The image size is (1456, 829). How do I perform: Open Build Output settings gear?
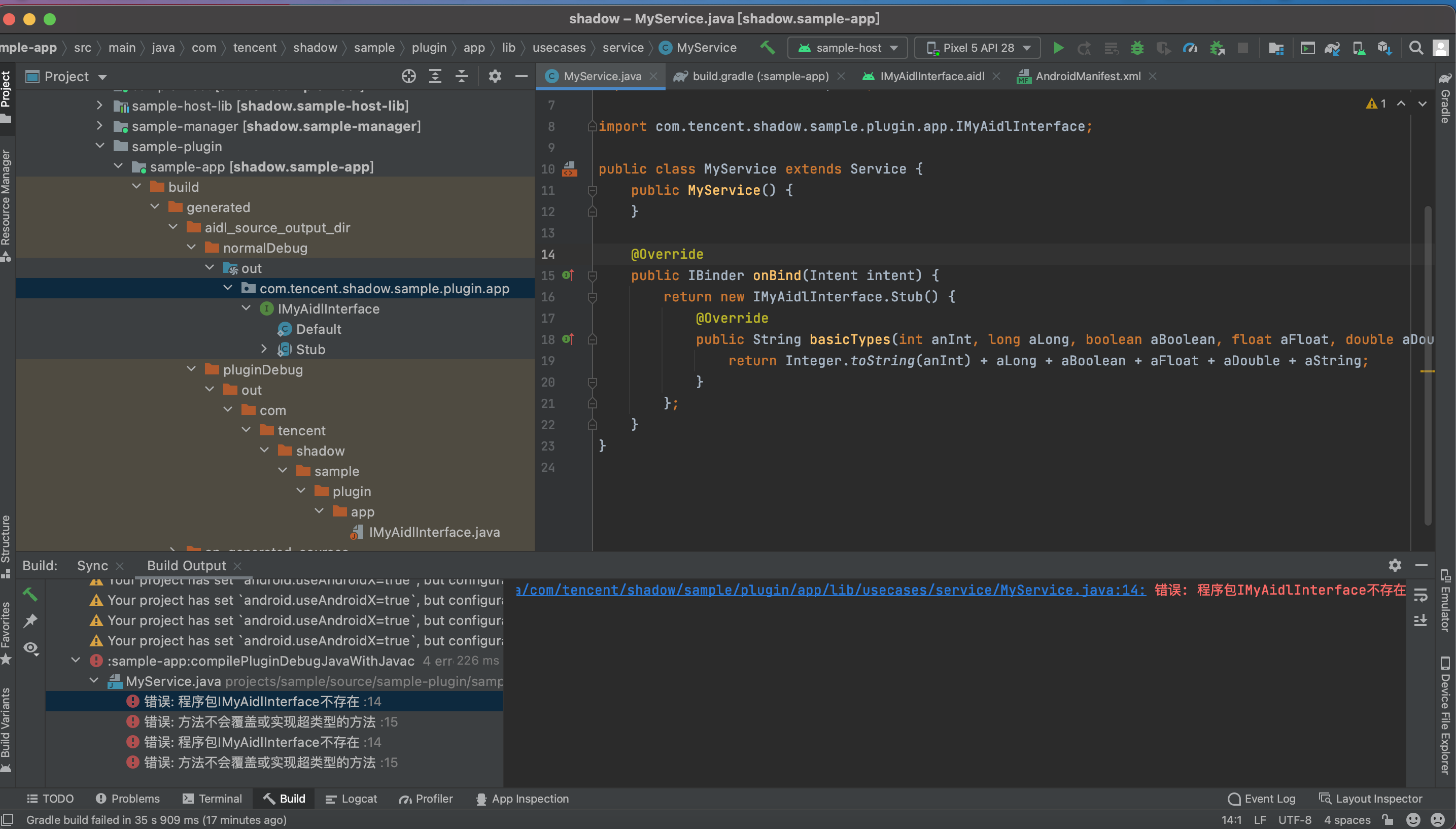[x=1395, y=565]
